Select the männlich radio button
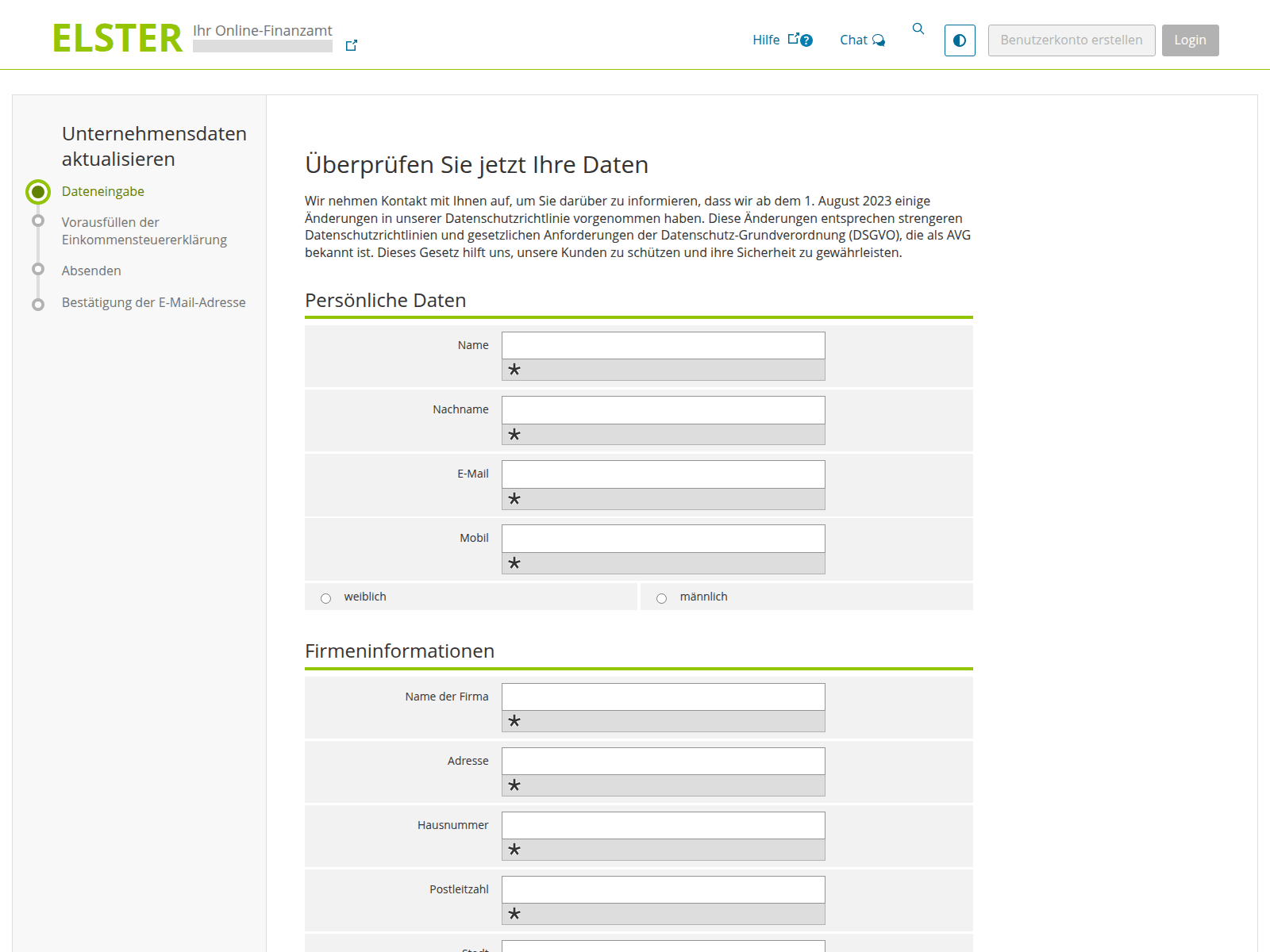 [x=661, y=598]
